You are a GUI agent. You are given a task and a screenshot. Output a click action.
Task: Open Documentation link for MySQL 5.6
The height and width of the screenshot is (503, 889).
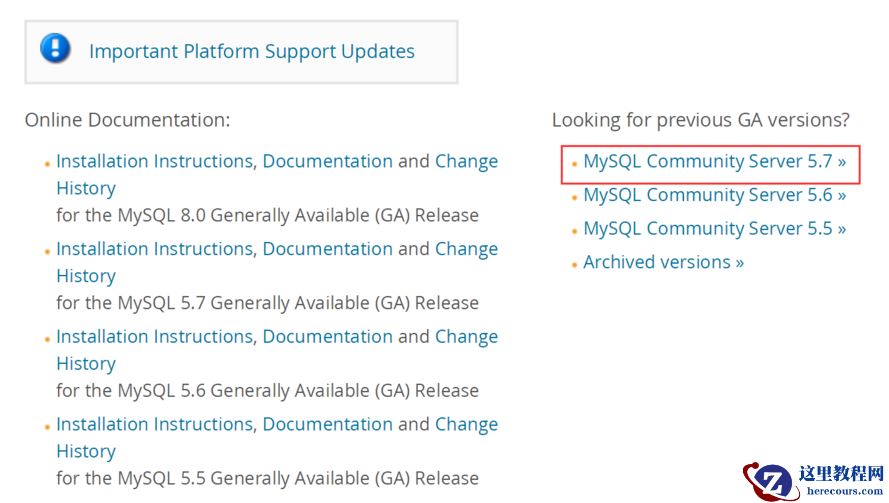(327, 337)
